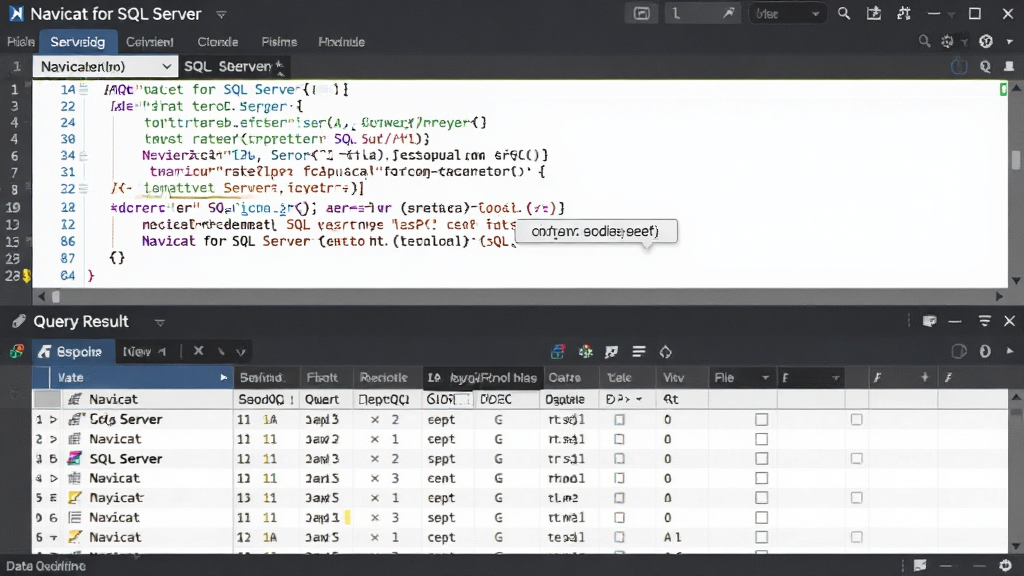Open the dropdown arrow beside the window title
Image resolution: width=1024 pixels, height=576 pixels.
pos(221,14)
